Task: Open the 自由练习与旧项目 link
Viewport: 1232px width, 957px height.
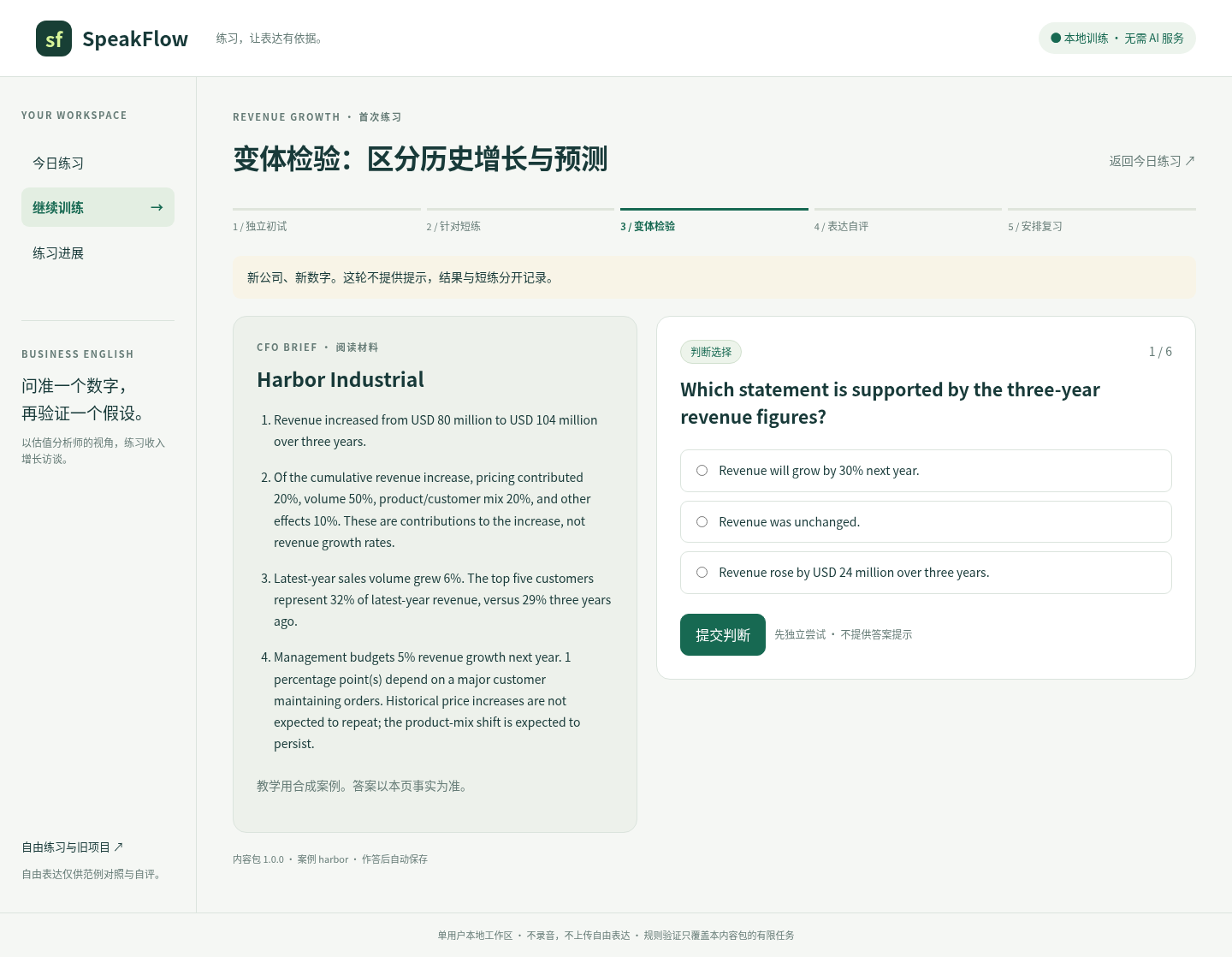Action: [x=73, y=847]
